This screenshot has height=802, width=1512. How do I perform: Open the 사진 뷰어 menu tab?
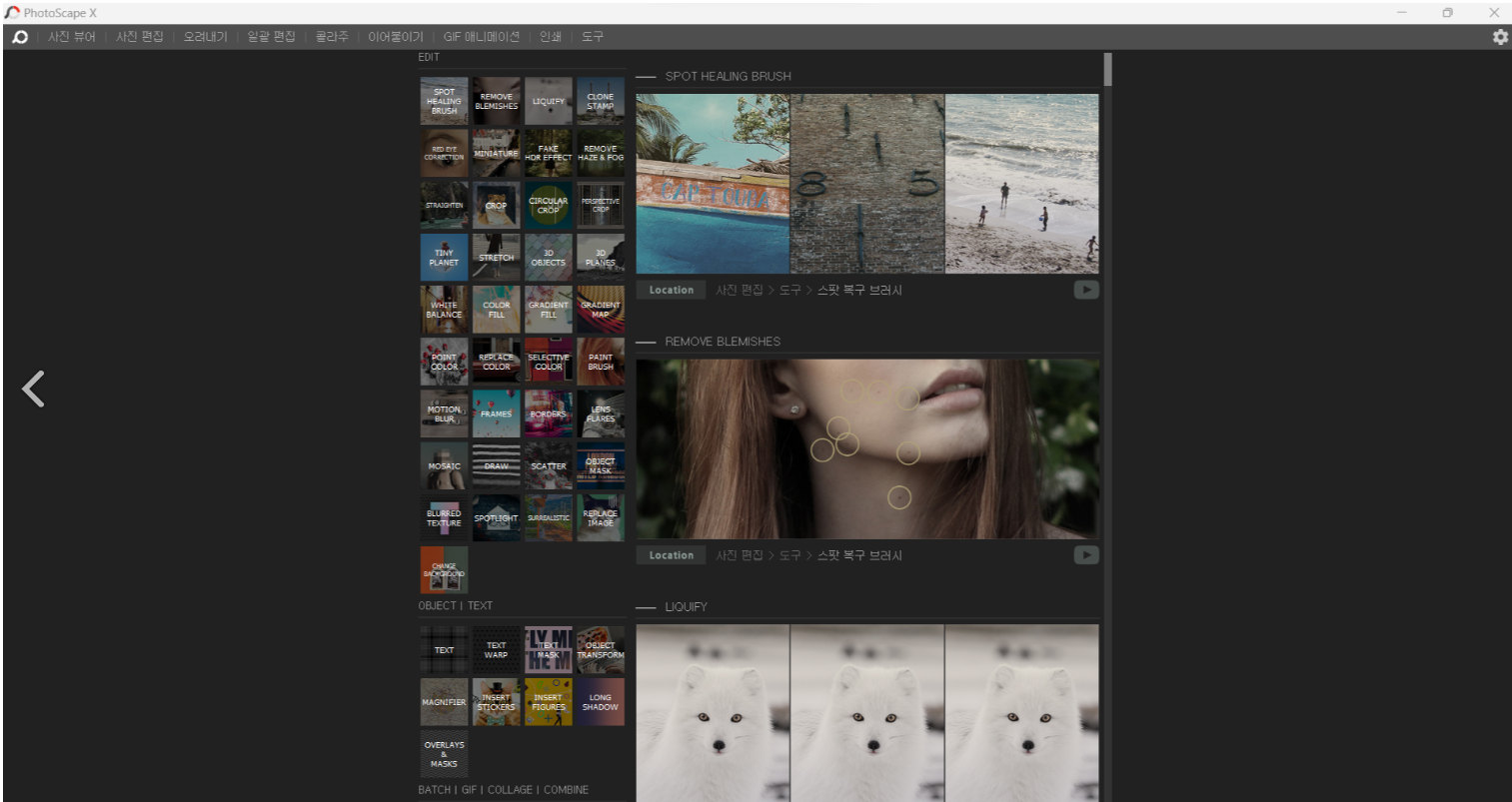[72, 37]
